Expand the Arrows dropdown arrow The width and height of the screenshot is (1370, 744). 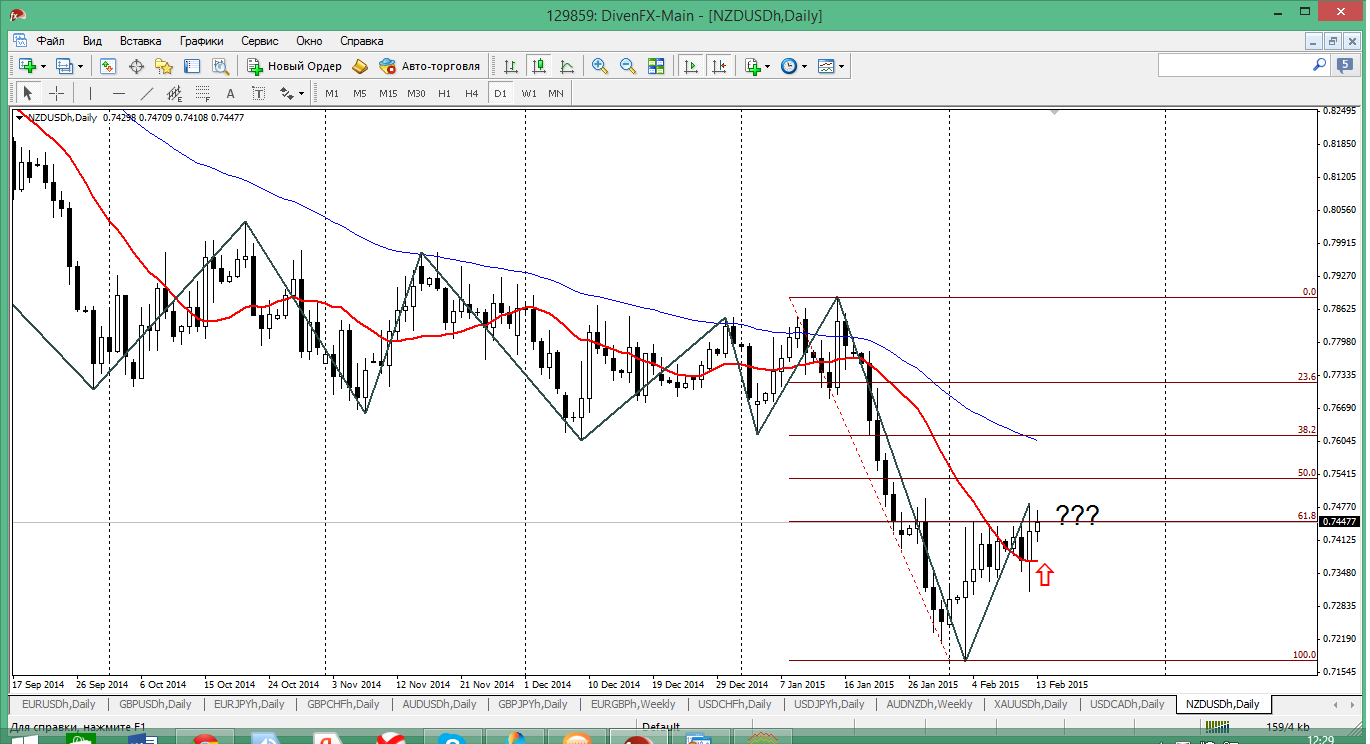301,93
